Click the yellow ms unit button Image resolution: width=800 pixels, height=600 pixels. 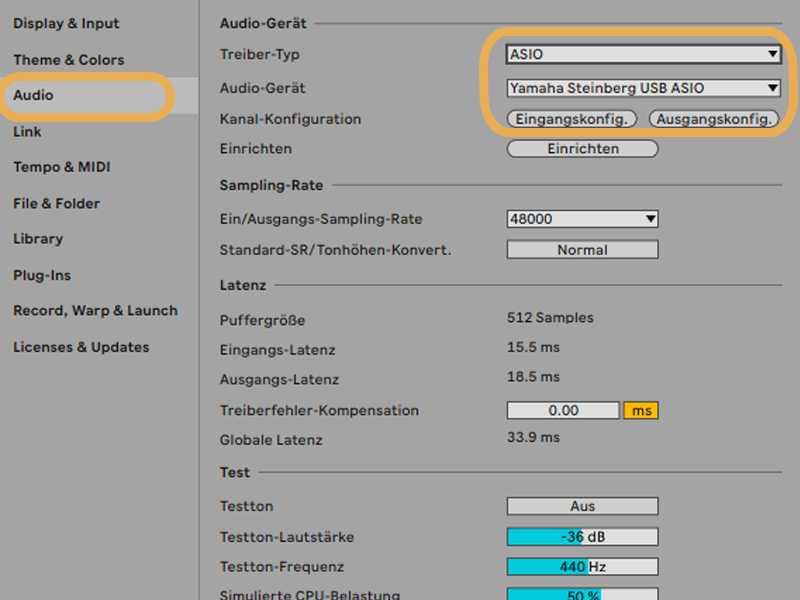pos(641,410)
